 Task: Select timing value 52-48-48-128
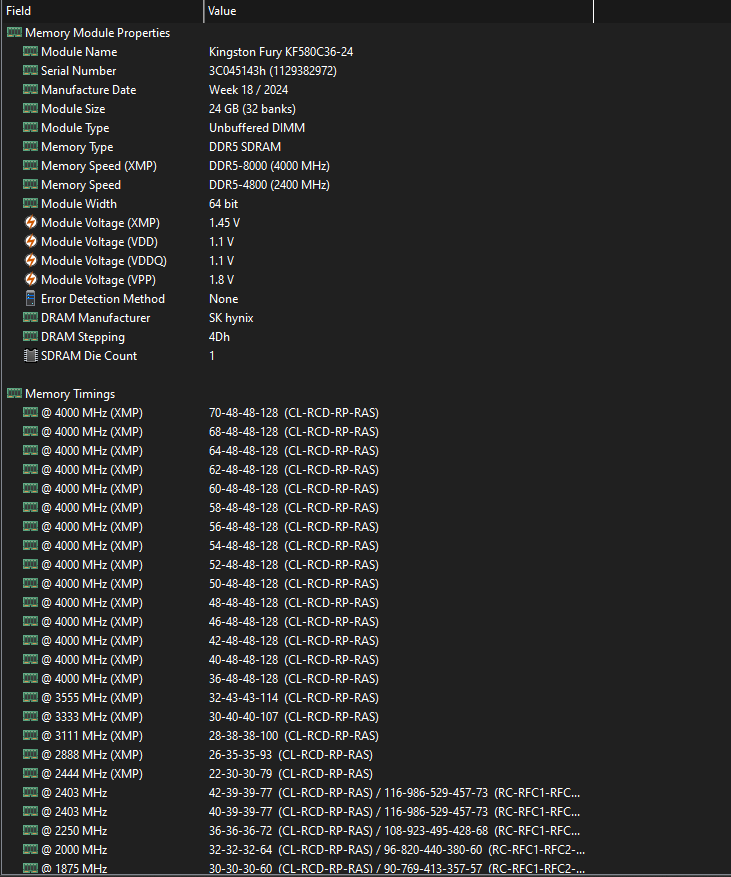point(243,565)
